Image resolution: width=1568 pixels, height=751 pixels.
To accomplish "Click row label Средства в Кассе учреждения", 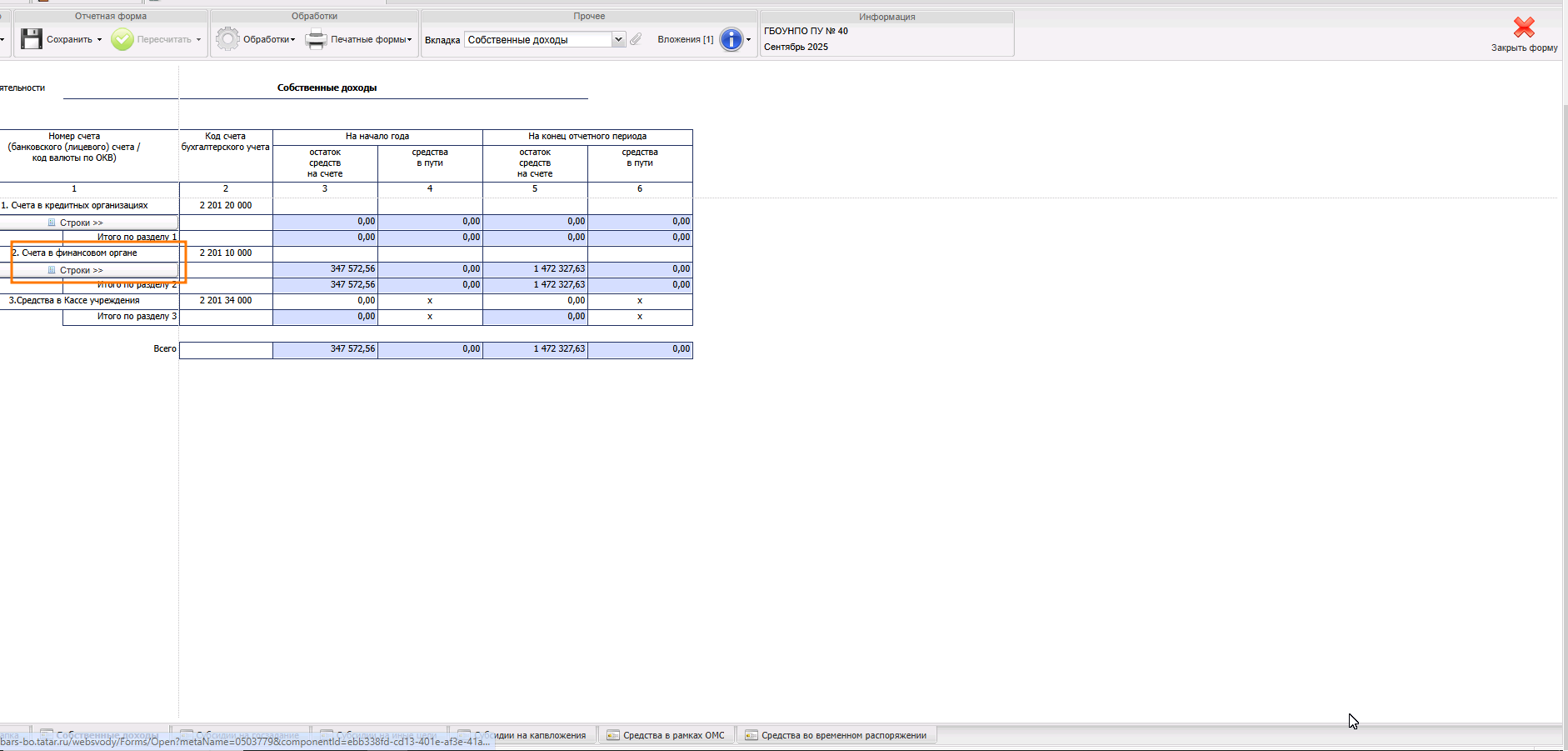I will point(74,300).
